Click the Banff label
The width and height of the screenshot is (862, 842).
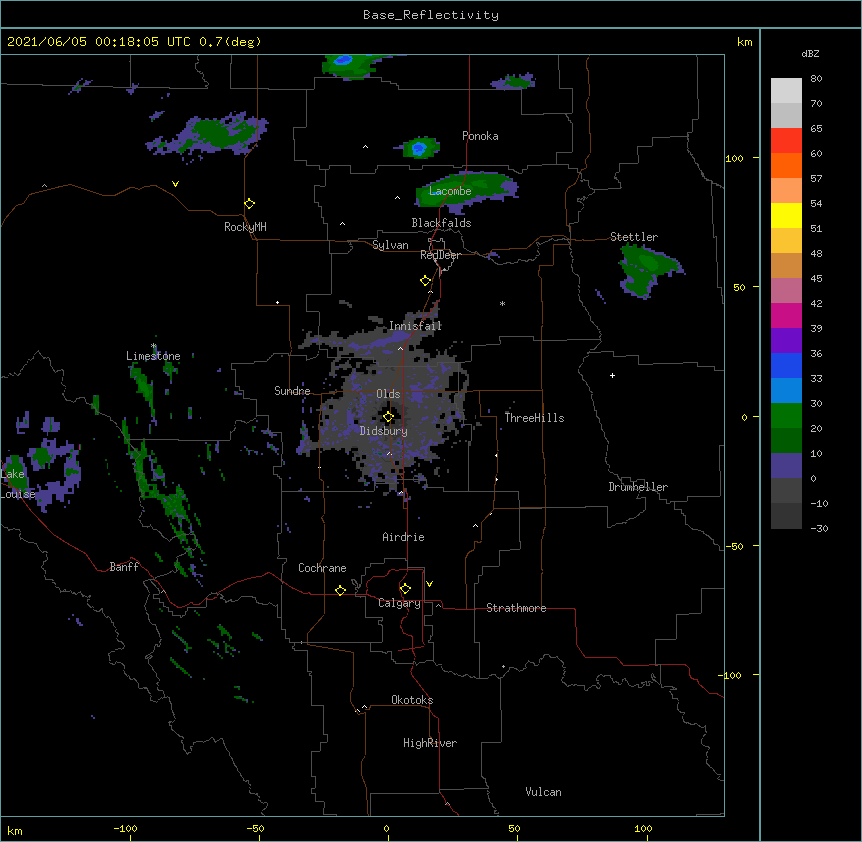(x=124, y=567)
